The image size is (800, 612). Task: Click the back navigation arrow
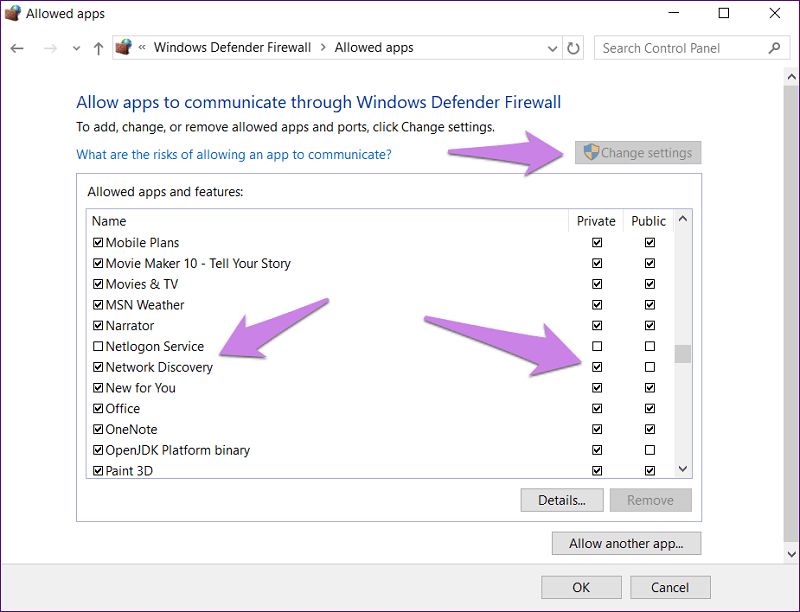tap(17, 47)
